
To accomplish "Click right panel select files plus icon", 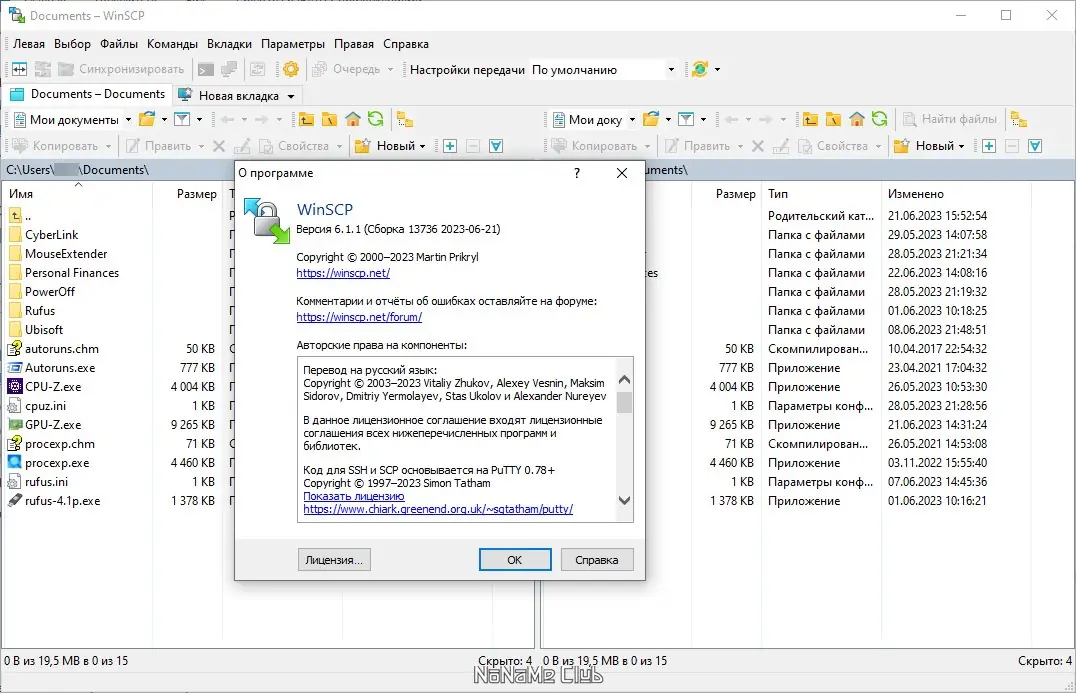I will pyautogui.click(x=989, y=146).
